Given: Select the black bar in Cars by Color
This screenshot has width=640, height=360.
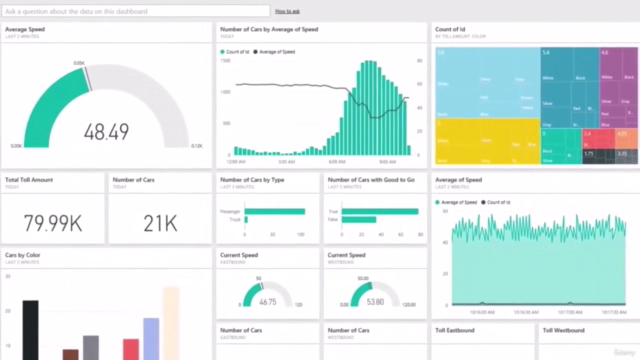Looking at the screenshot, I should 31,330.
